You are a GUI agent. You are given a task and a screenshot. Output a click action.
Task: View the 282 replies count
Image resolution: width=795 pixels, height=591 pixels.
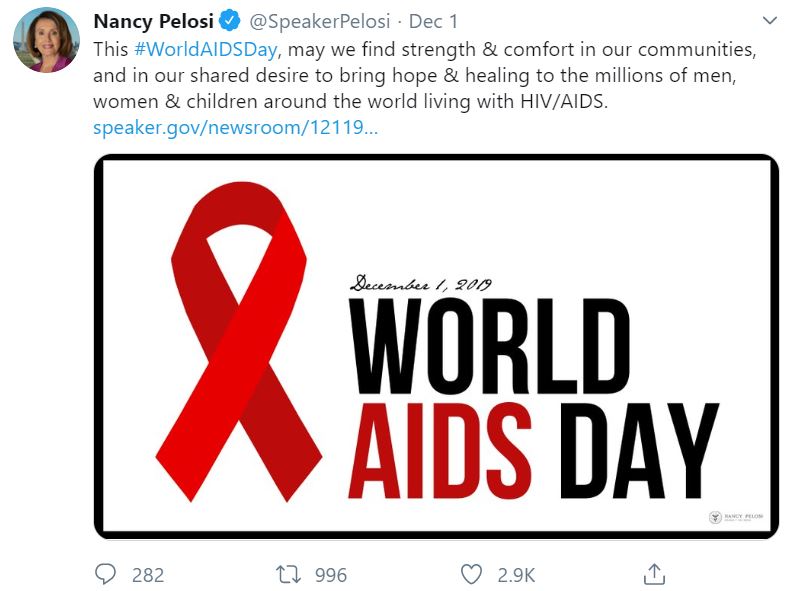[x=147, y=575]
